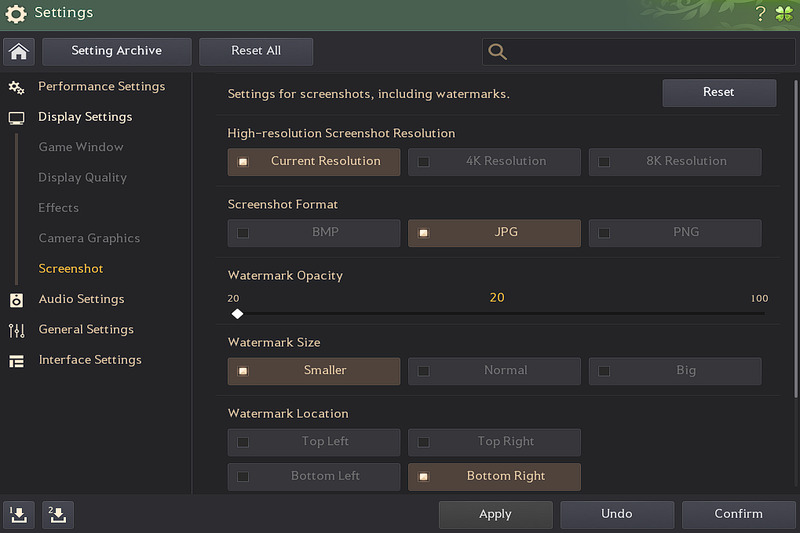The height and width of the screenshot is (533, 800).
Task: Select Top Left watermark location
Action: tap(314, 442)
